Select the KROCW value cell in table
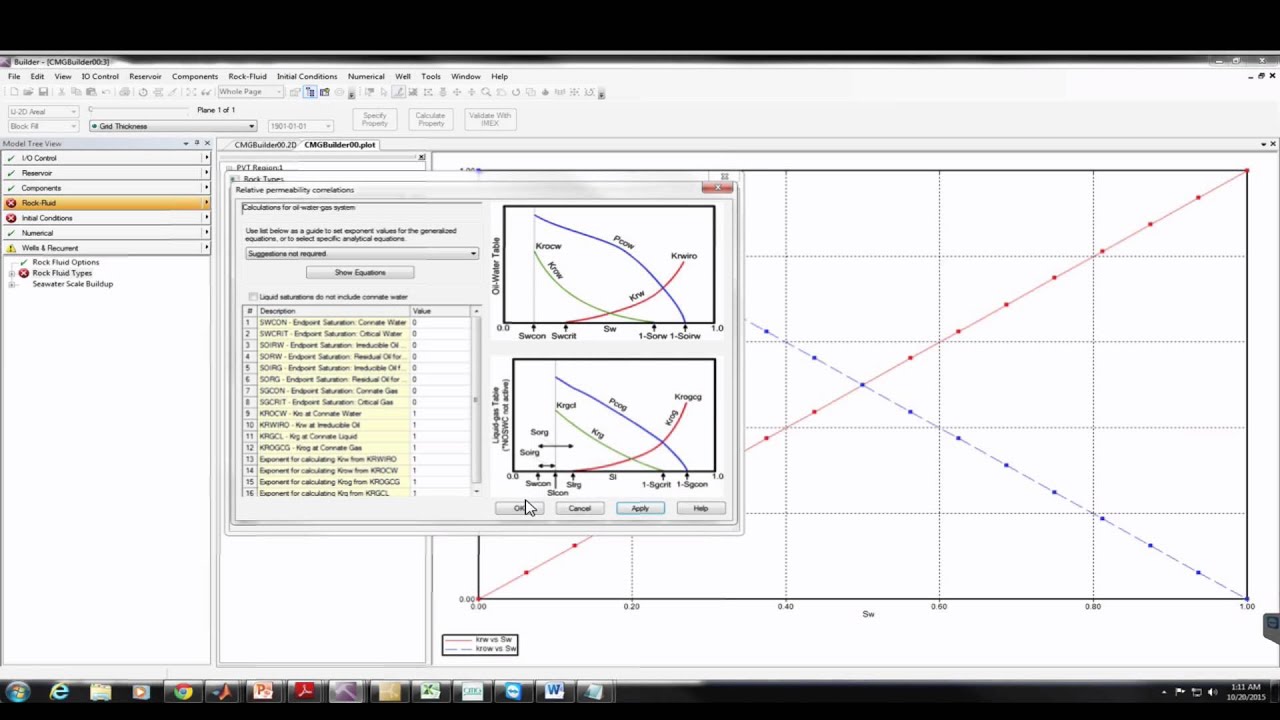The height and width of the screenshot is (720, 1280). 440,414
